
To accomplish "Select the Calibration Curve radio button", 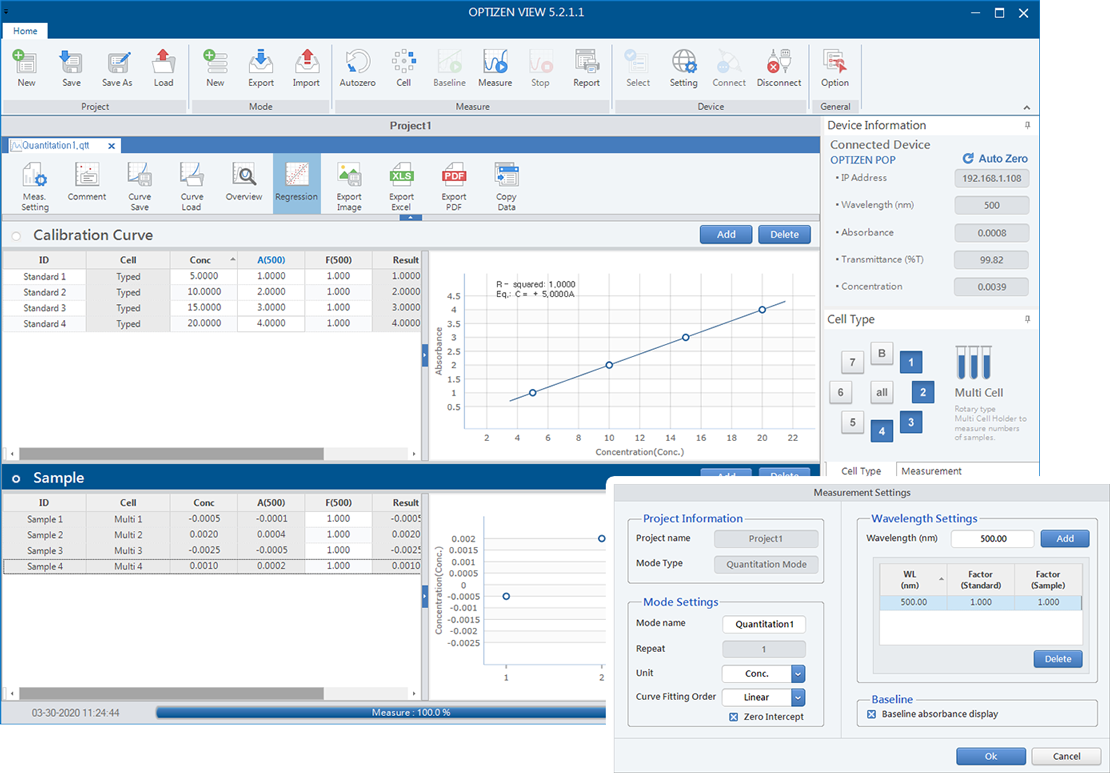I will pos(16,236).
